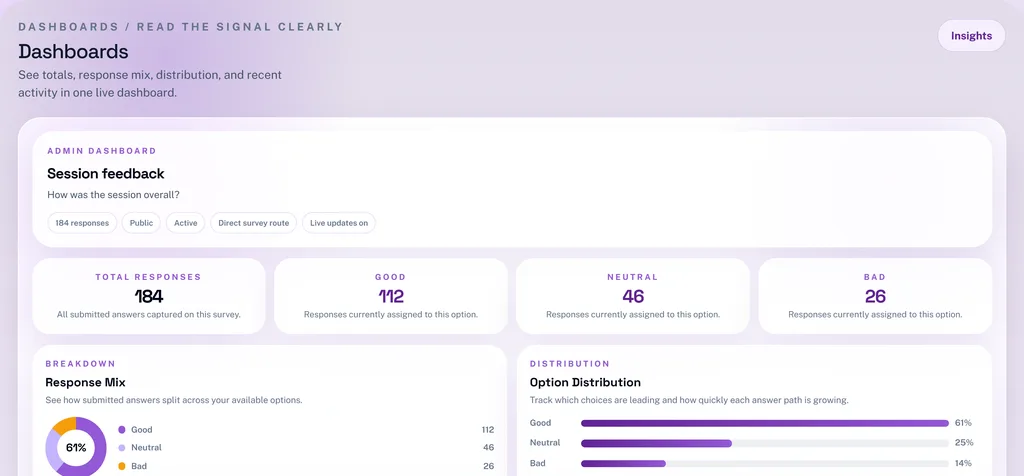Click the Neutral 25% distribution bar

point(765,443)
